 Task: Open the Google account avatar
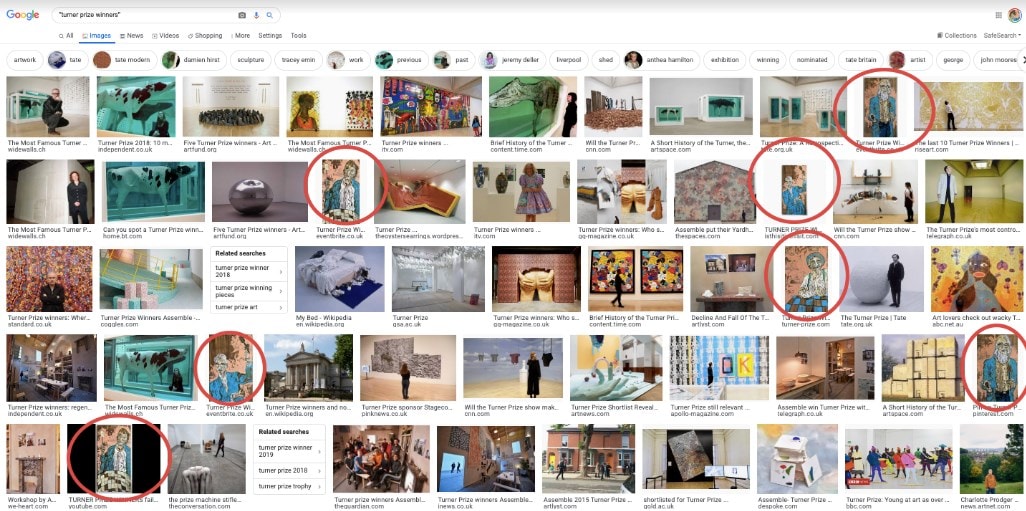point(1014,15)
